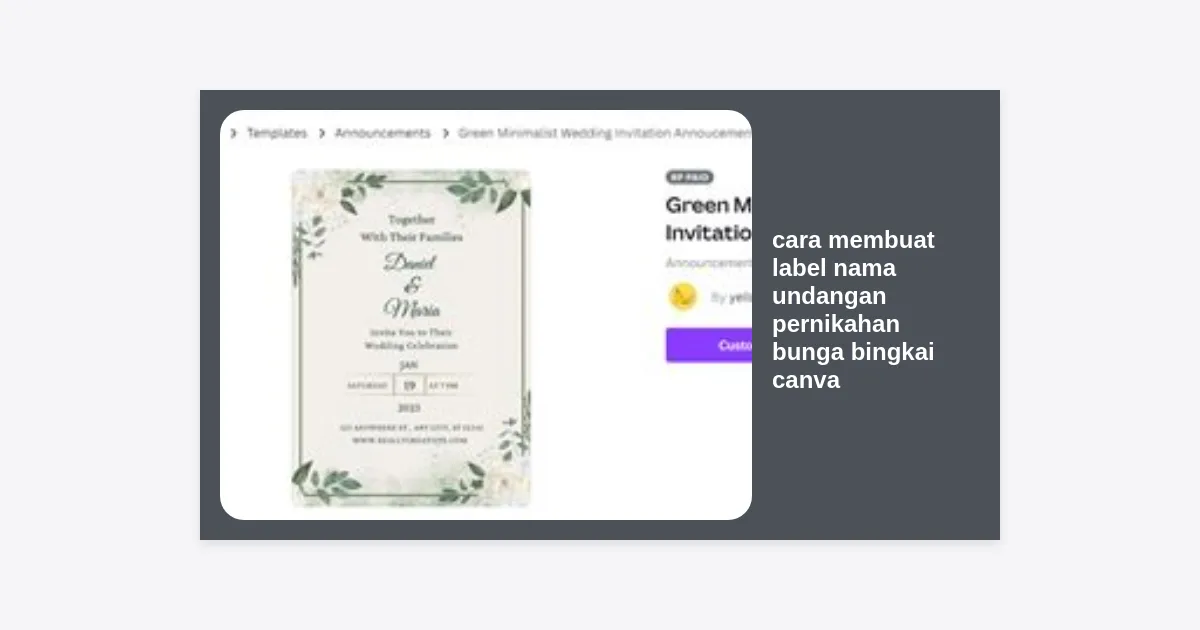Open the Templates breadcrumb
This screenshot has width=1200, height=630.
(277, 133)
